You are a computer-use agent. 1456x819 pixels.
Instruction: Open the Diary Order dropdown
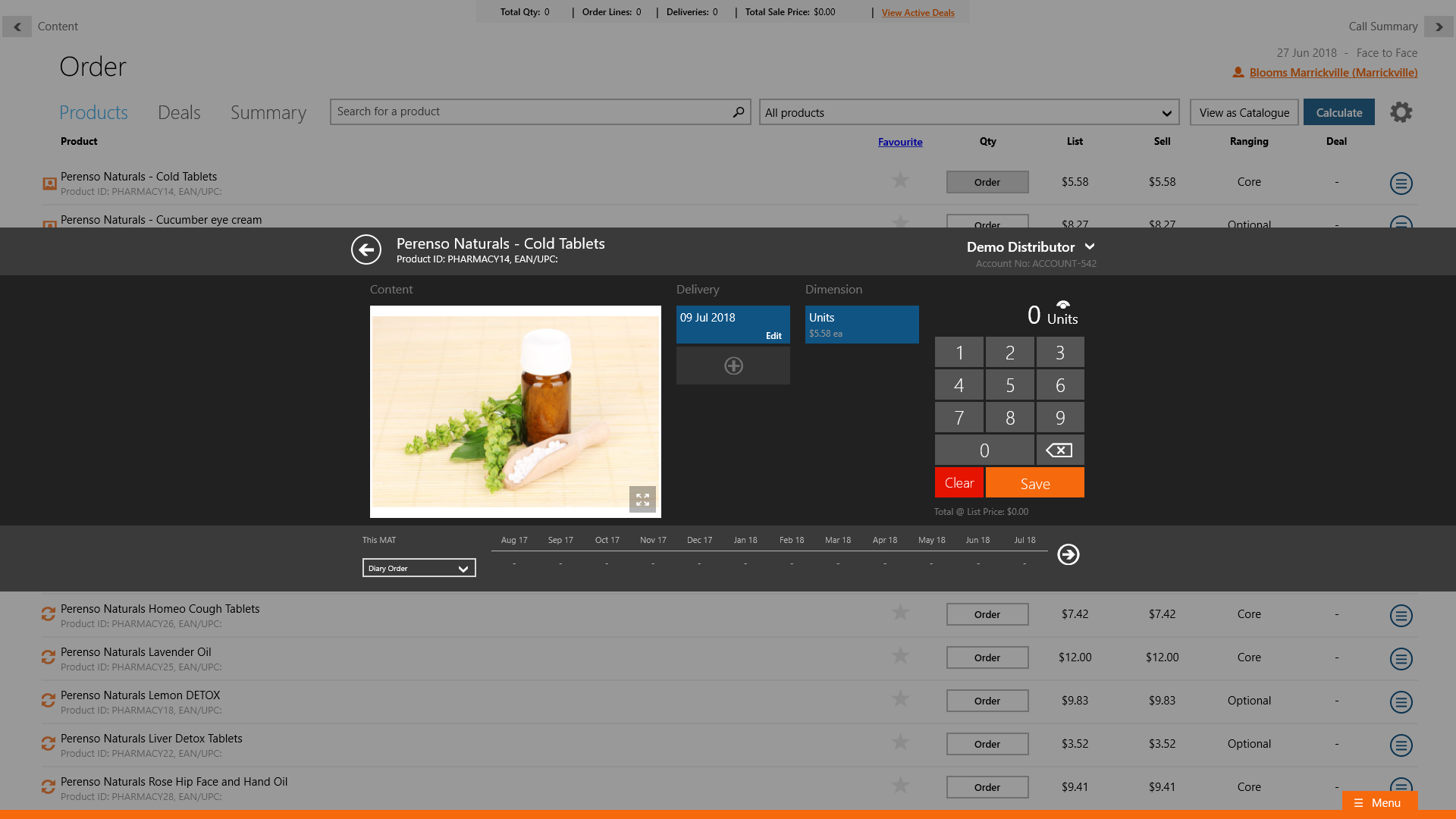click(419, 569)
